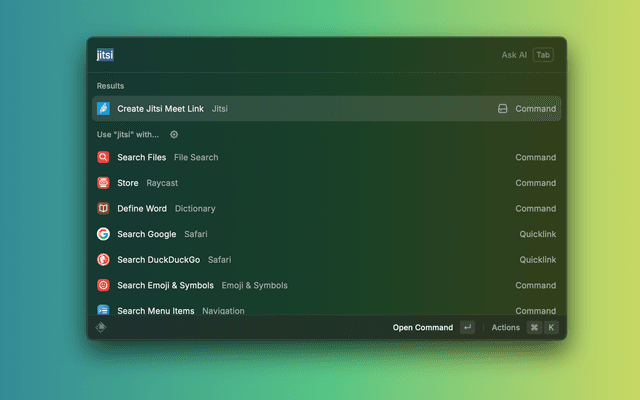Click the Tab key hint badge

point(543,55)
